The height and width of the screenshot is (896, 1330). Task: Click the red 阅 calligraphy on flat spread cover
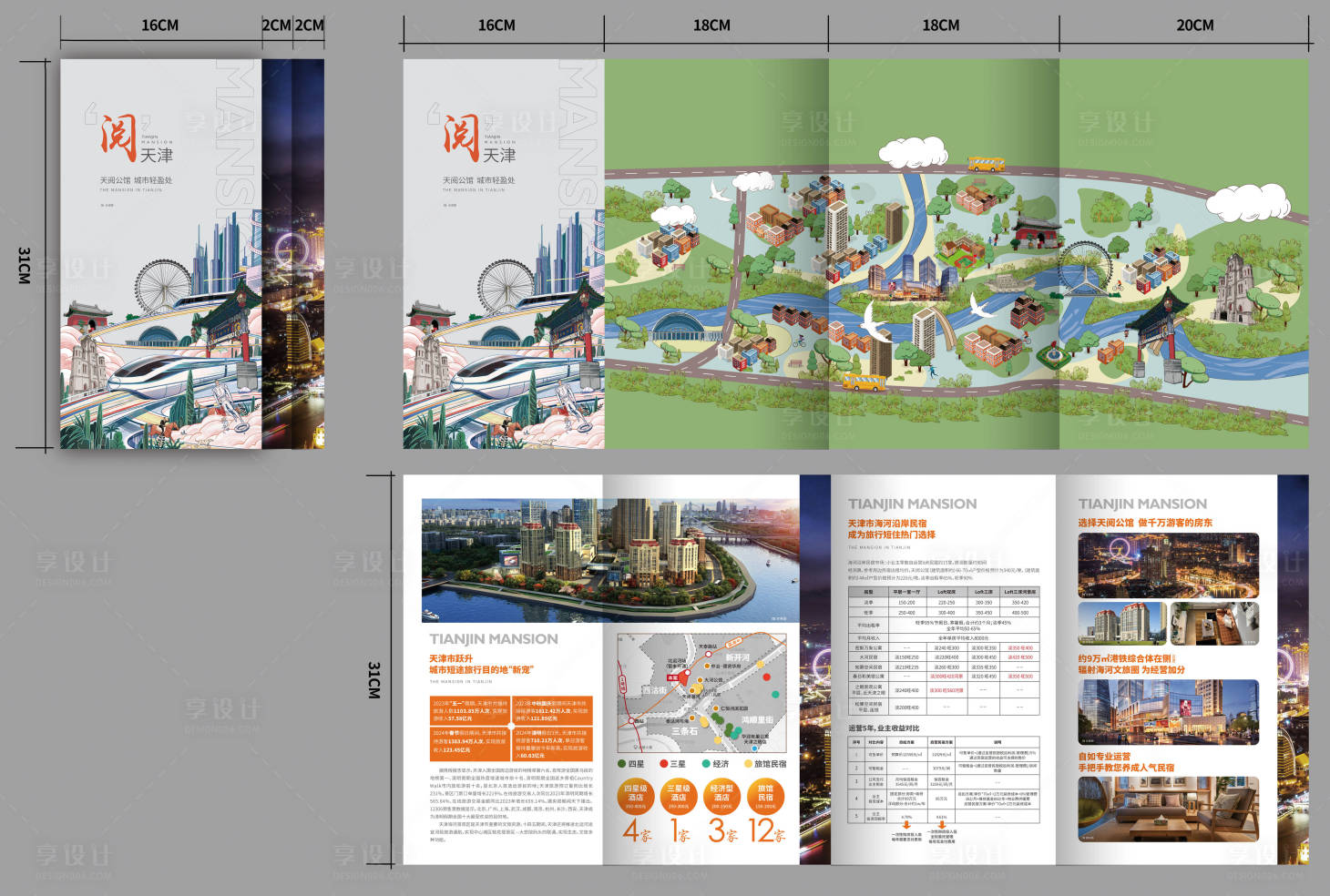point(460,137)
